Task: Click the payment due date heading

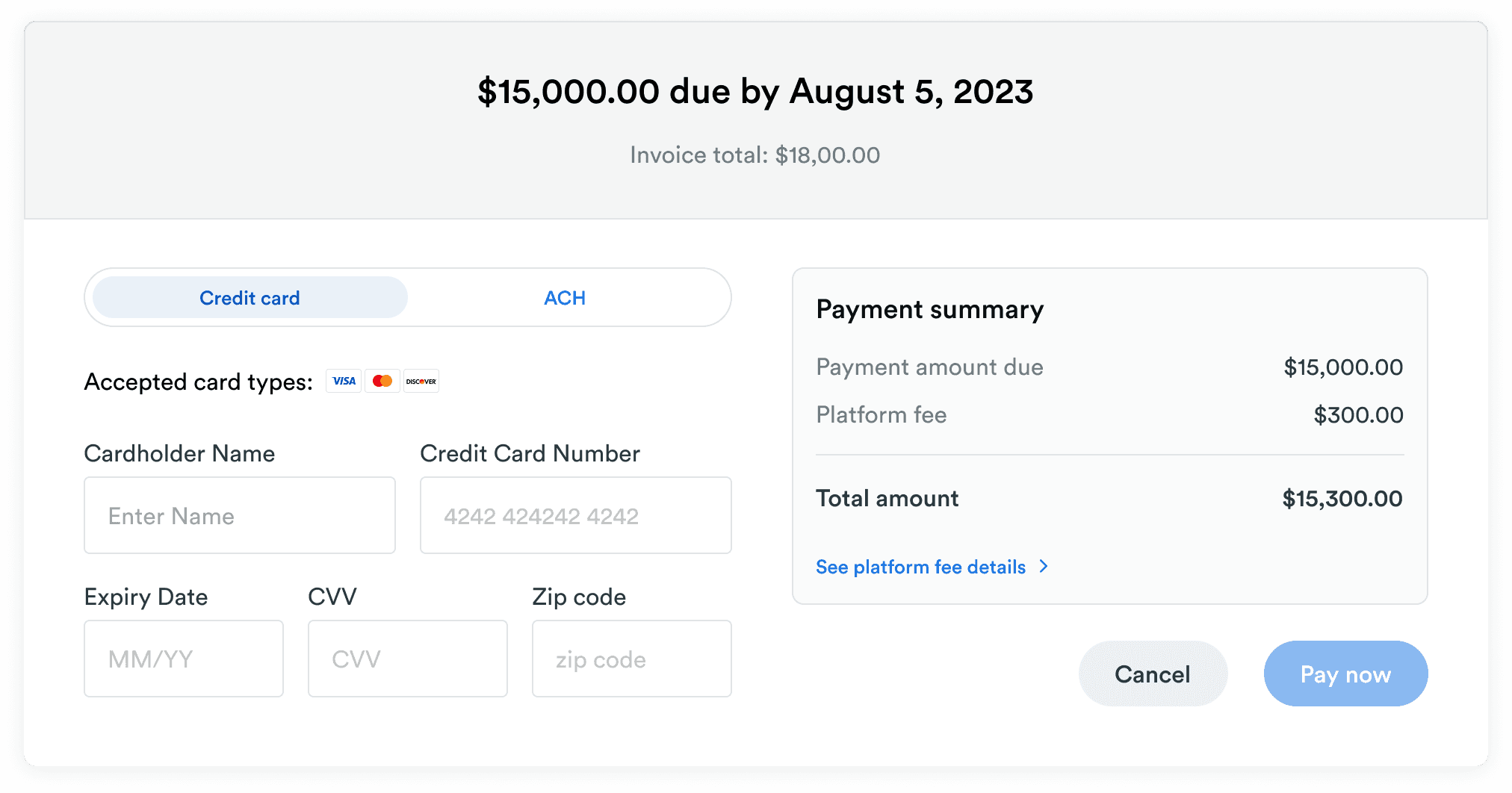Action: click(x=755, y=91)
